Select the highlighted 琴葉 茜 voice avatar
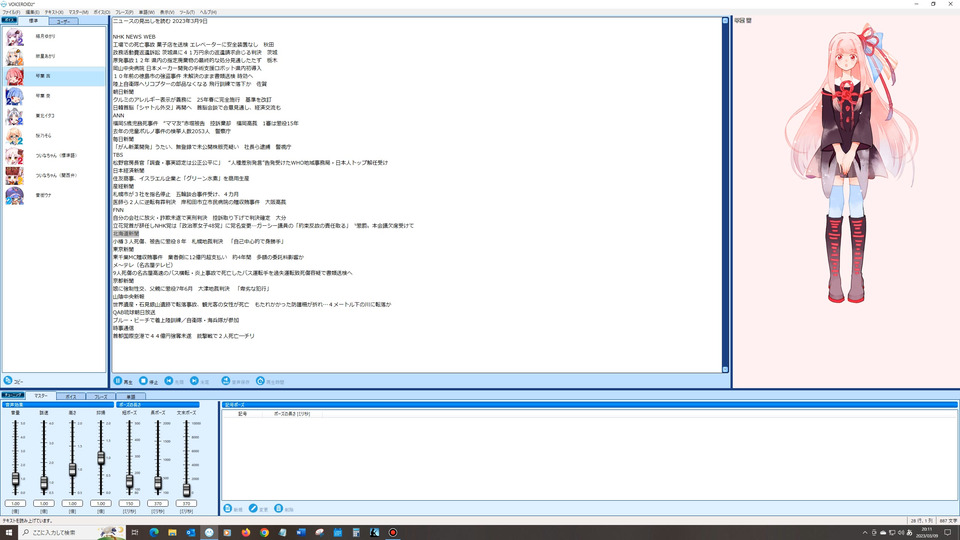960x540 pixels. tap(15, 77)
